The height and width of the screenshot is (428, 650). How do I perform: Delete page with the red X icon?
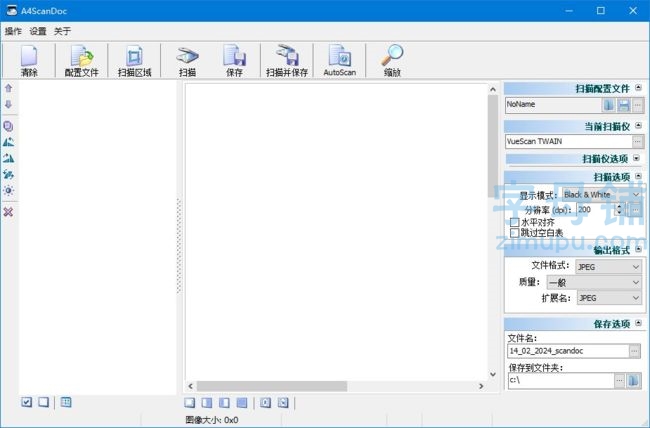[x=8, y=212]
